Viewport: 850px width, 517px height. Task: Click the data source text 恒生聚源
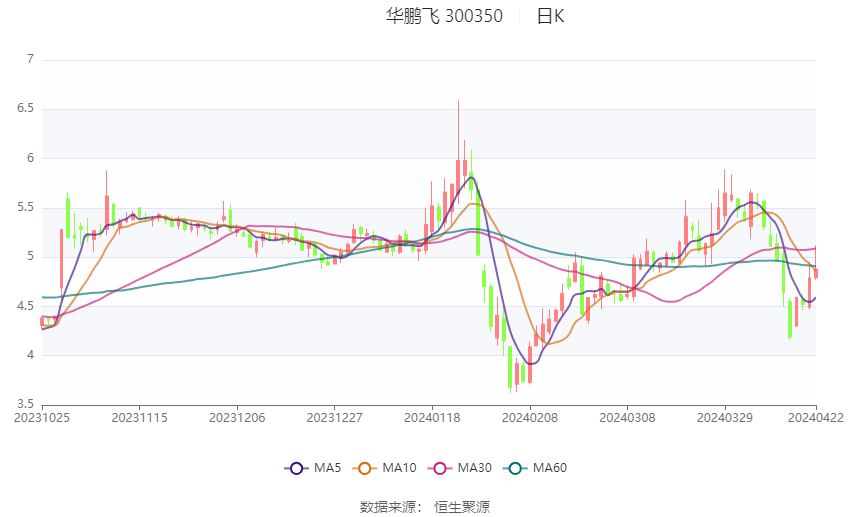tap(462, 507)
